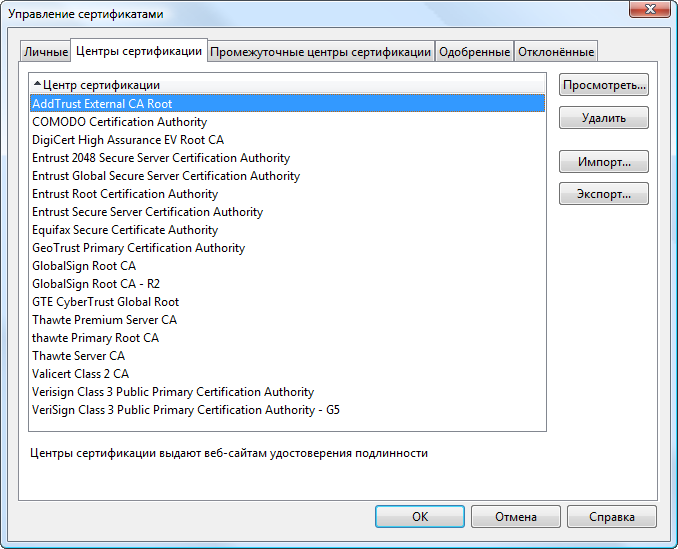Image resolution: width=678 pixels, height=549 pixels.
Task: Select DigiCert High Assurance EV Root CA
Action: click(x=288, y=140)
